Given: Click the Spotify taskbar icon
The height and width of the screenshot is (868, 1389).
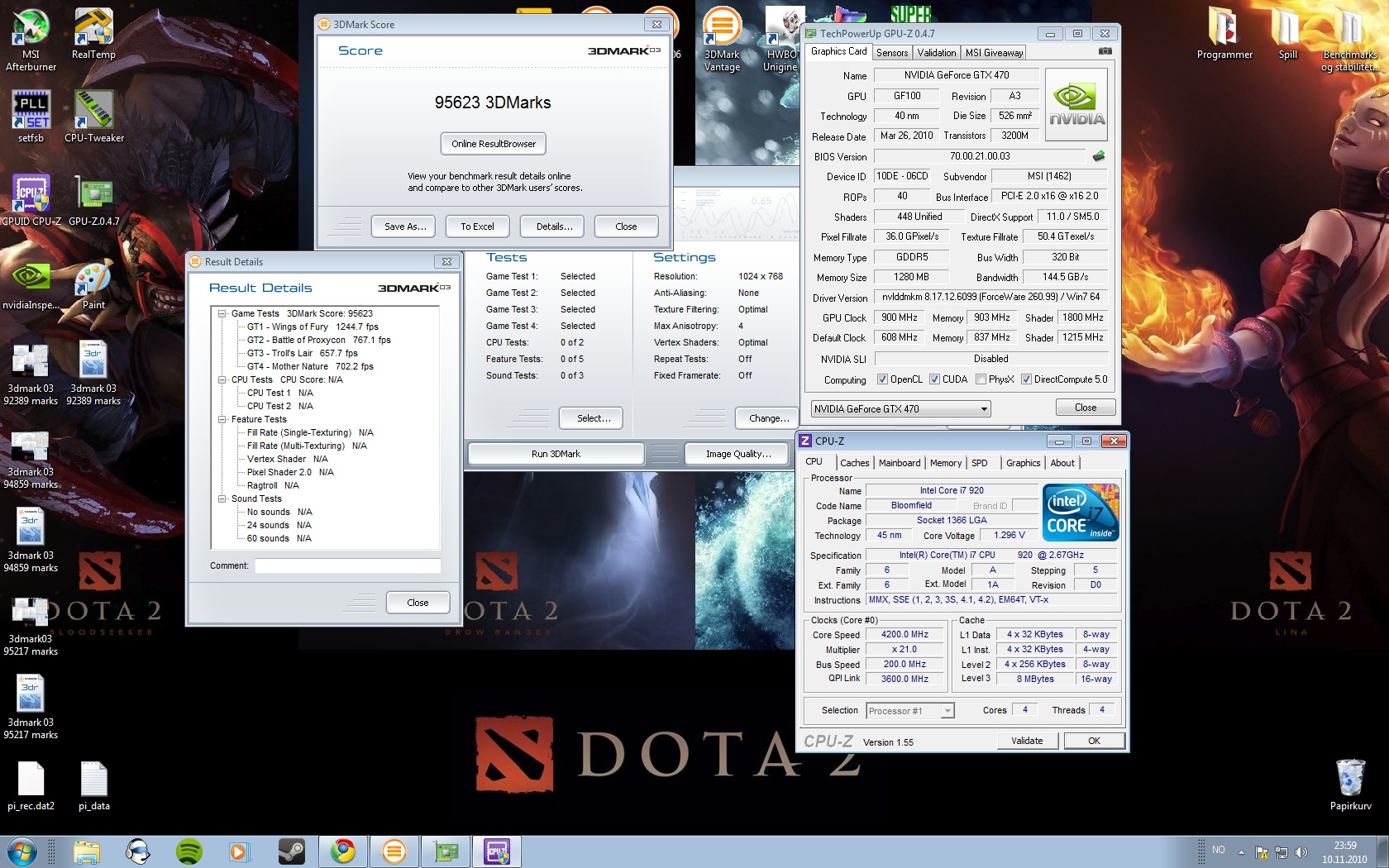Looking at the screenshot, I should pos(189,851).
